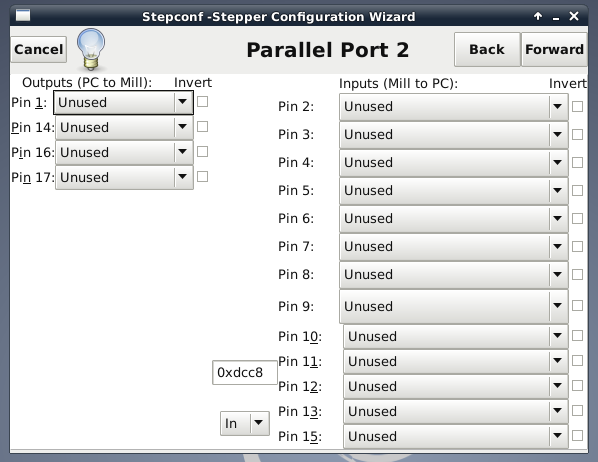Expand the Pin 10 input combo box
Viewport: 598px width, 462px height.
coord(456,336)
